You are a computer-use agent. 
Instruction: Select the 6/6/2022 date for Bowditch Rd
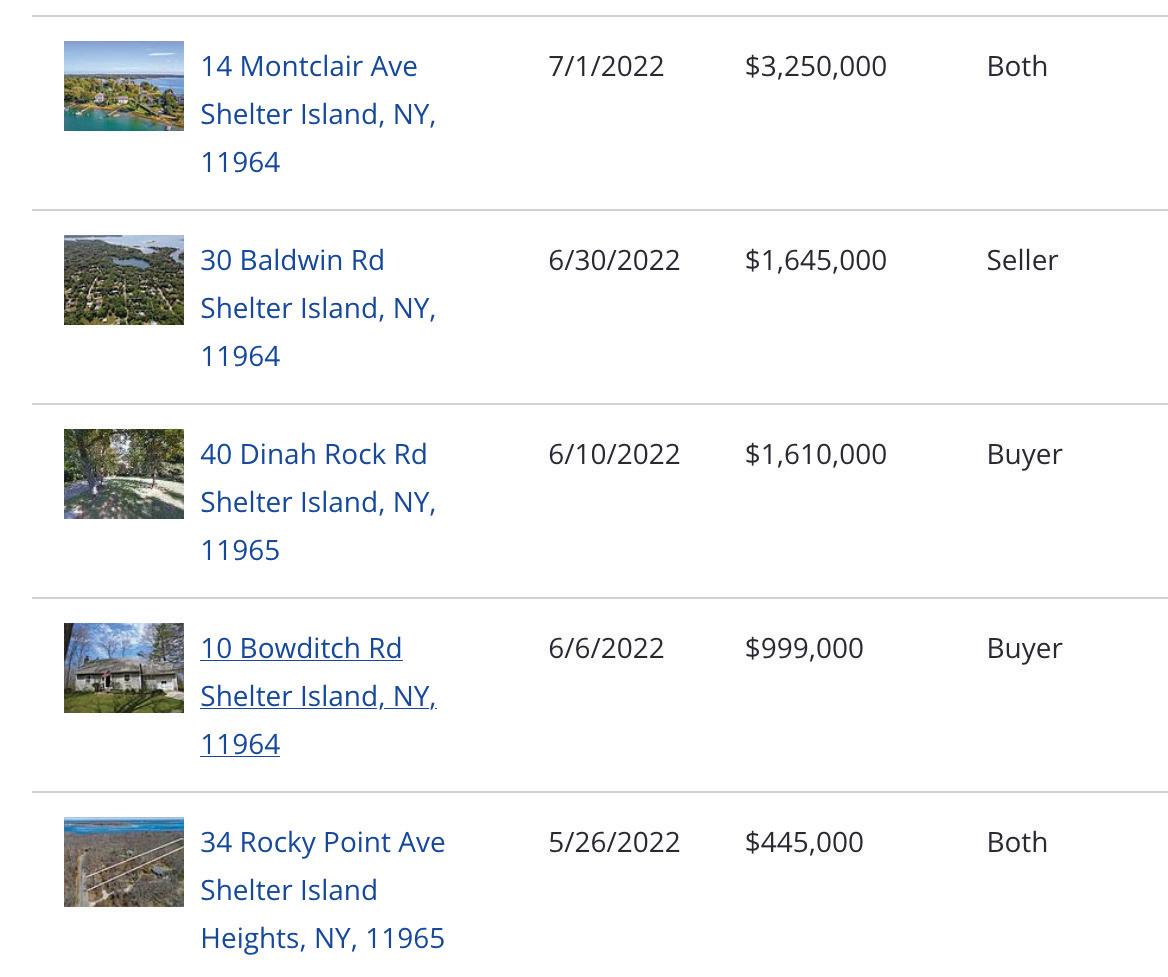click(x=606, y=648)
